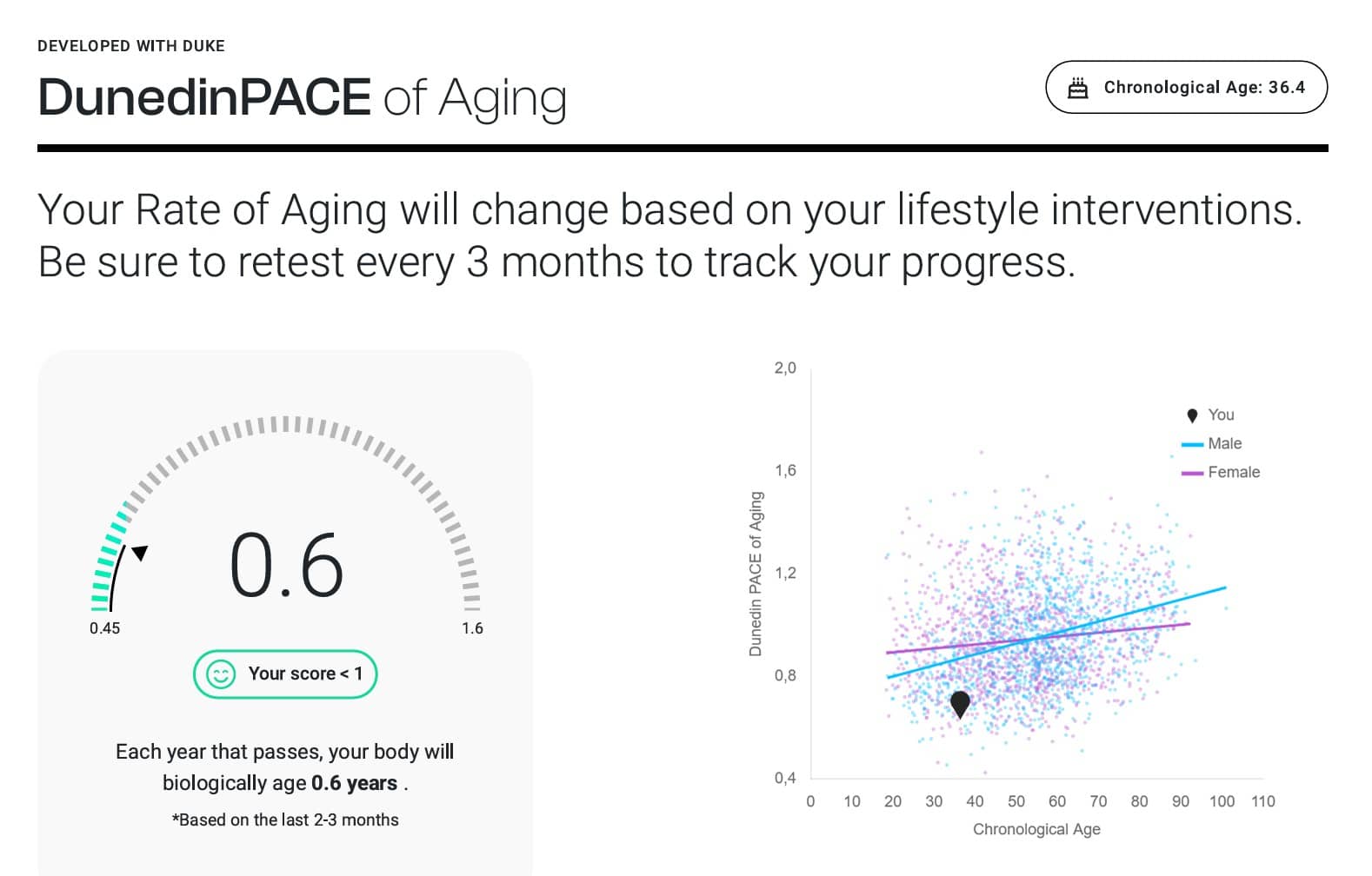
Task: Click the 1.6 gauge maximum label
Action: 472,628
